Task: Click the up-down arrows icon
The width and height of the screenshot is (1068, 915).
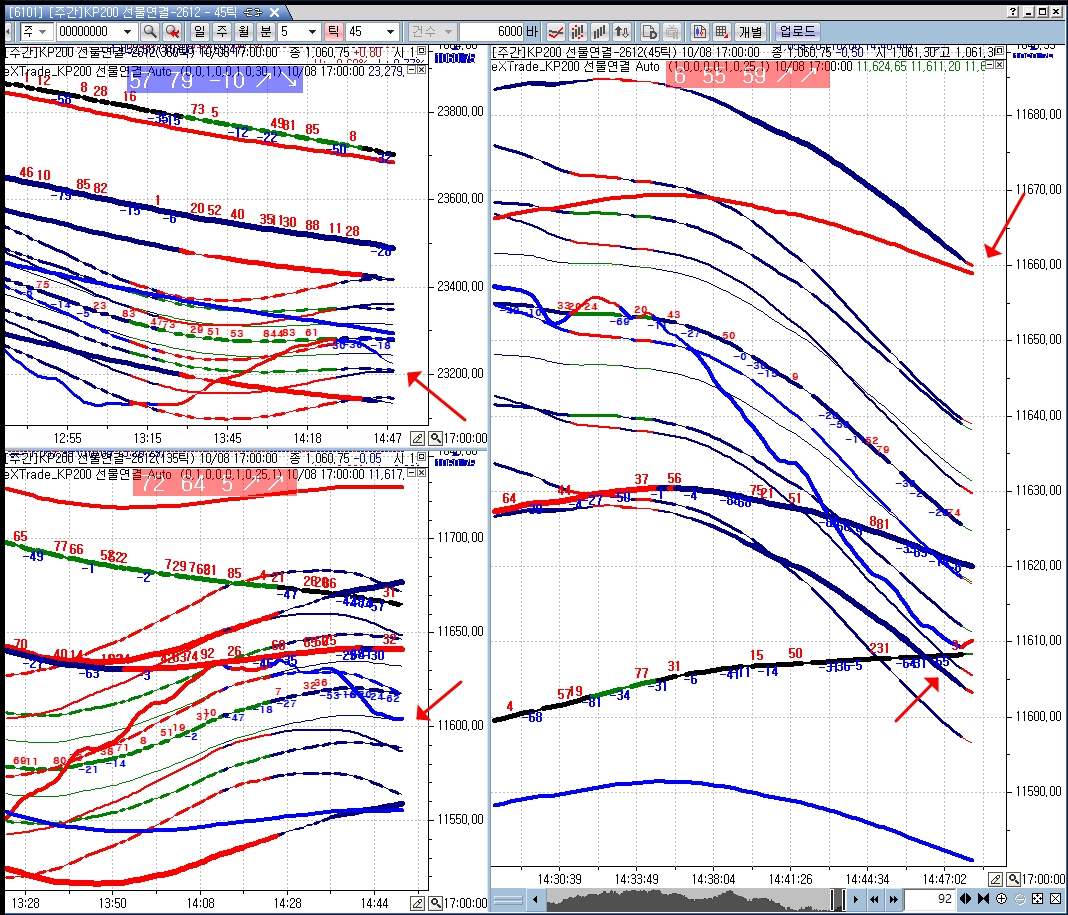Action: click(x=621, y=31)
